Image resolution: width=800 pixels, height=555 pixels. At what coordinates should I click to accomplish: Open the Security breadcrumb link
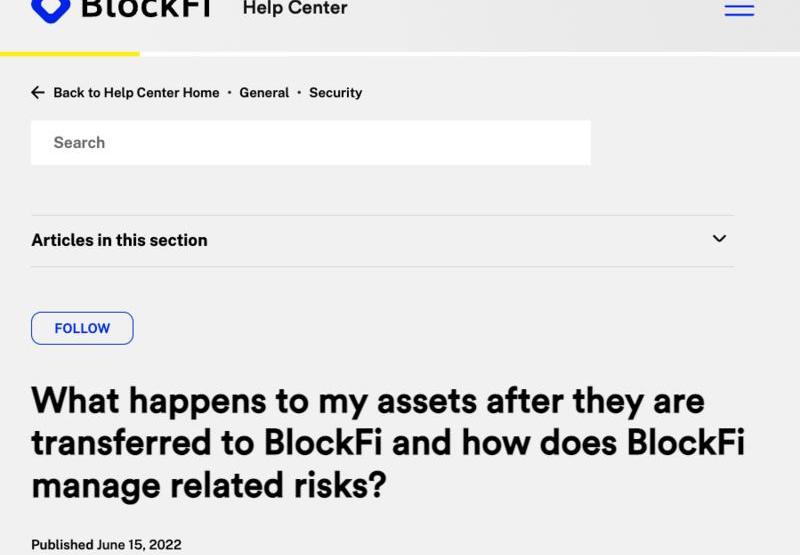336,92
